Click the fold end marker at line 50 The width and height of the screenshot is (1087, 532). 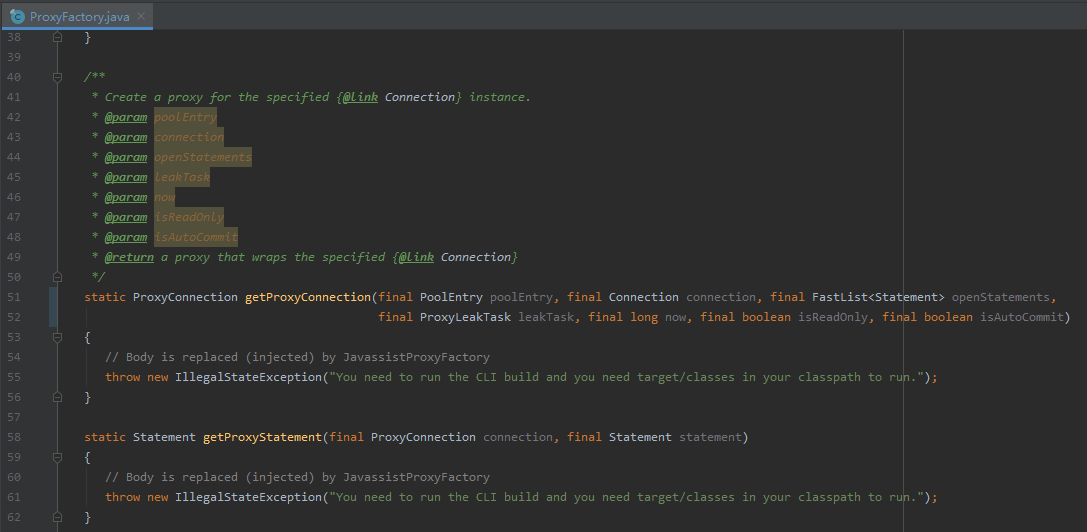point(57,277)
